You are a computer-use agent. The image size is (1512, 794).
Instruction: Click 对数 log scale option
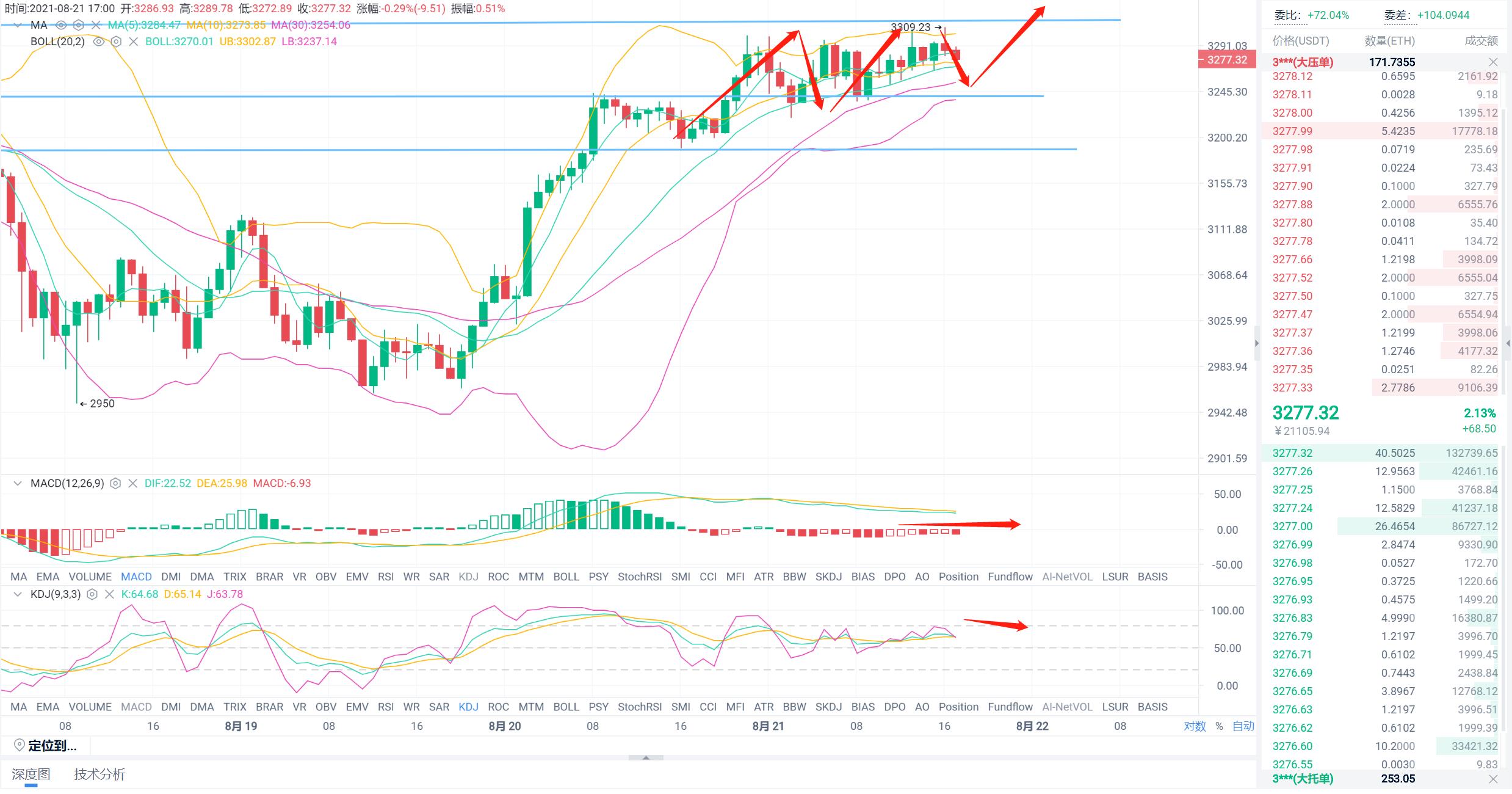click(x=1195, y=726)
